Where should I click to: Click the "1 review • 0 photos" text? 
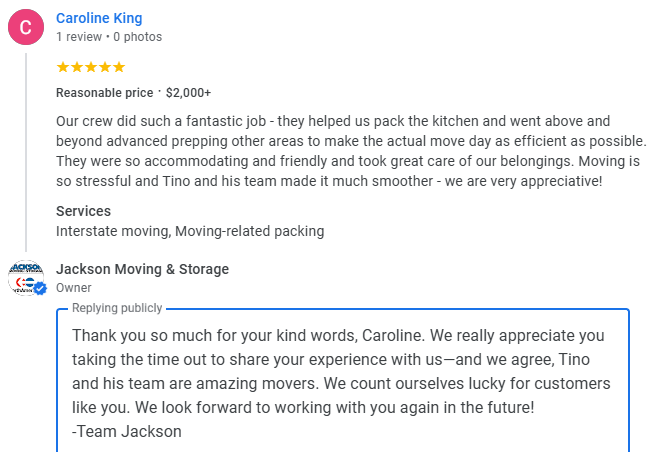[x=109, y=37]
